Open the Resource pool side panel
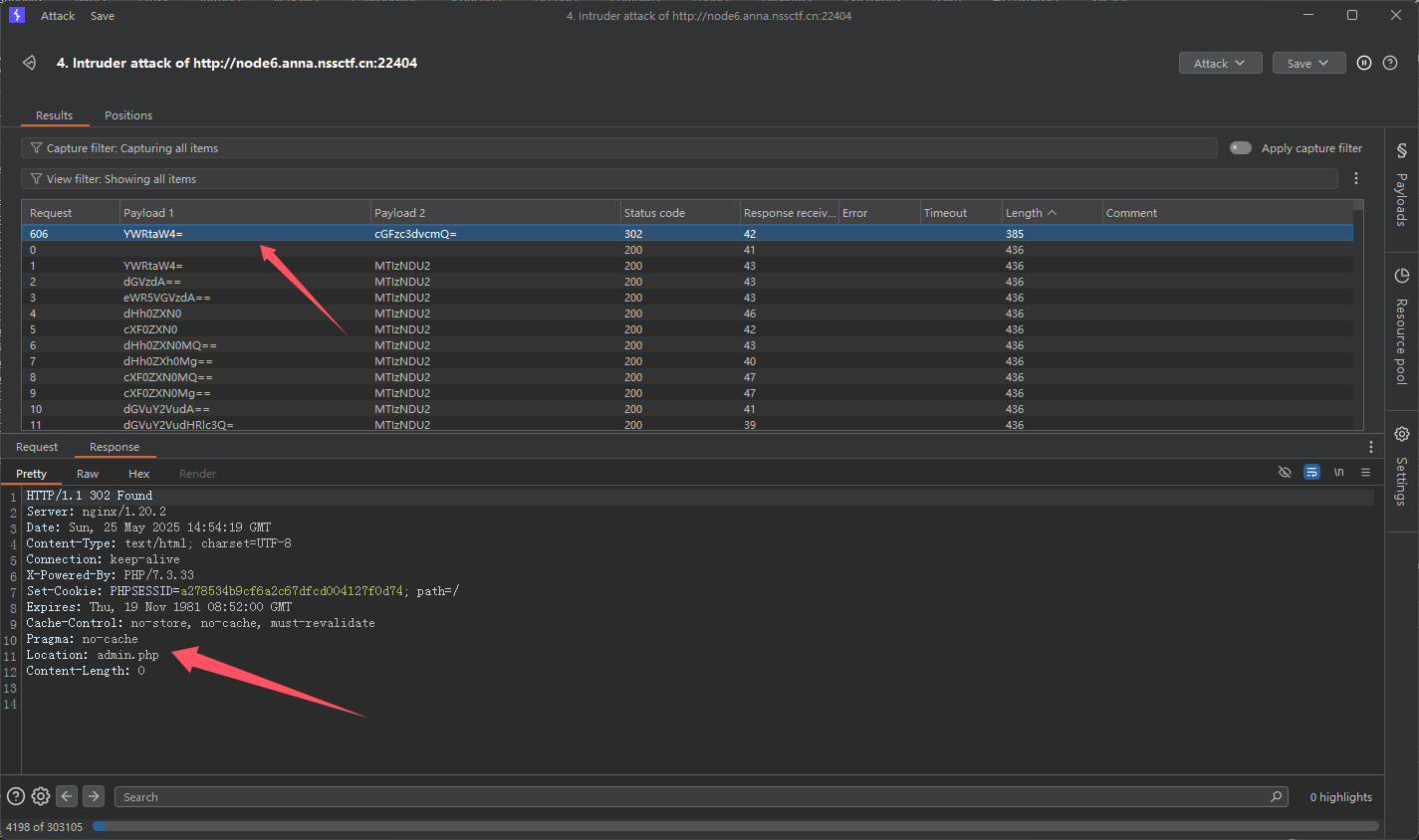The image size is (1419, 840). pyautogui.click(x=1401, y=326)
